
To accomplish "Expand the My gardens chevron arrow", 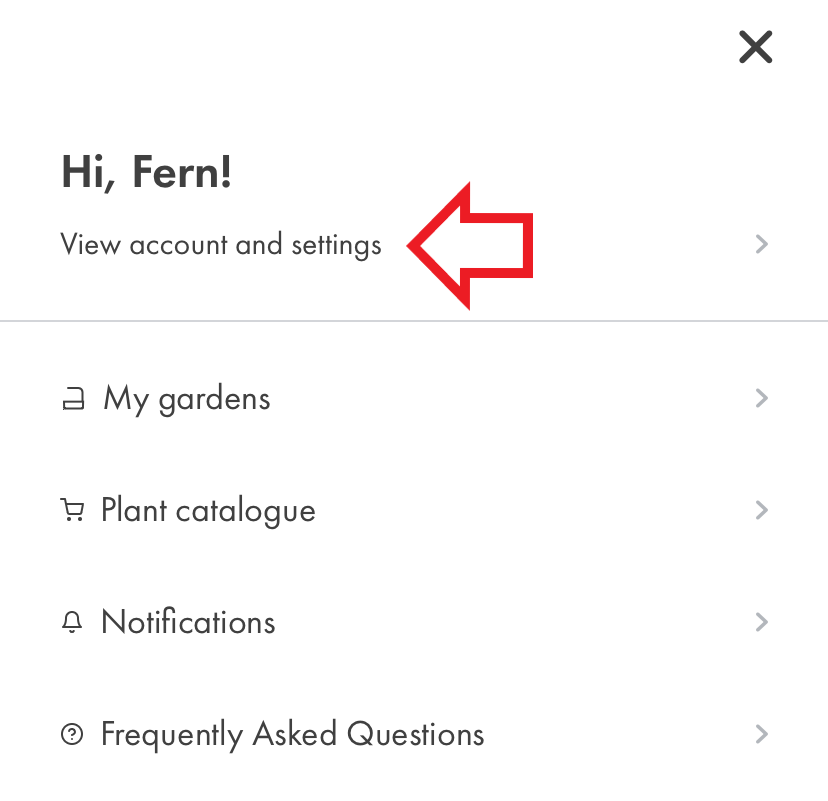I will (x=761, y=398).
